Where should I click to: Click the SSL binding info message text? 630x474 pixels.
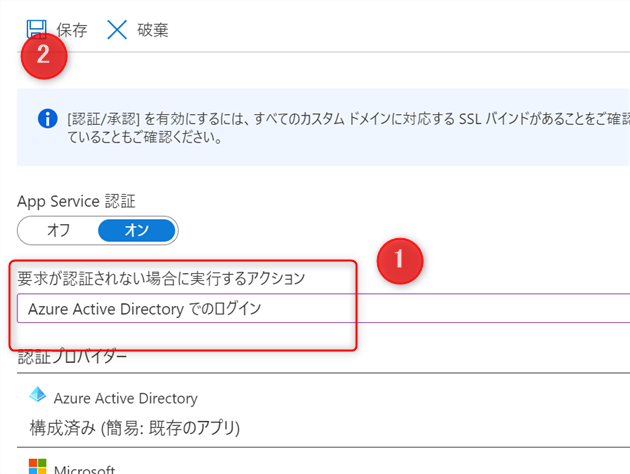(348, 128)
